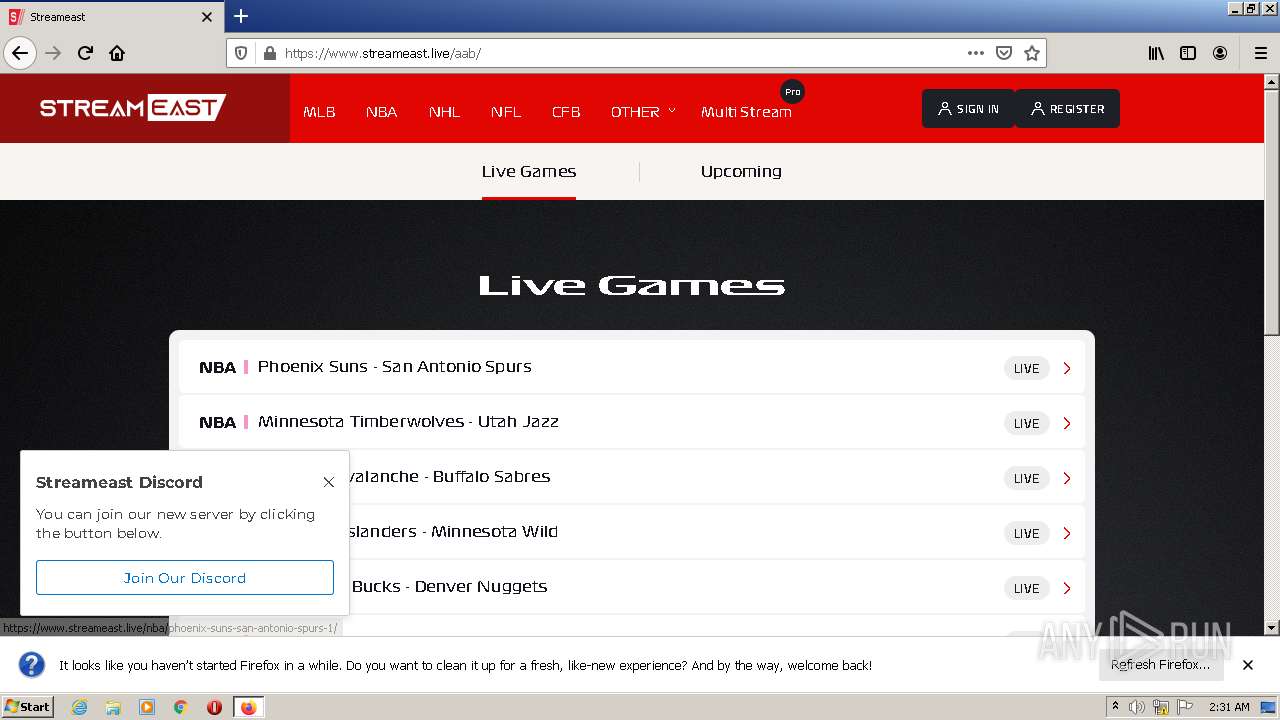Toggle Firefox sidebar view
The width and height of the screenshot is (1280, 720).
click(x=1188, y=53)
